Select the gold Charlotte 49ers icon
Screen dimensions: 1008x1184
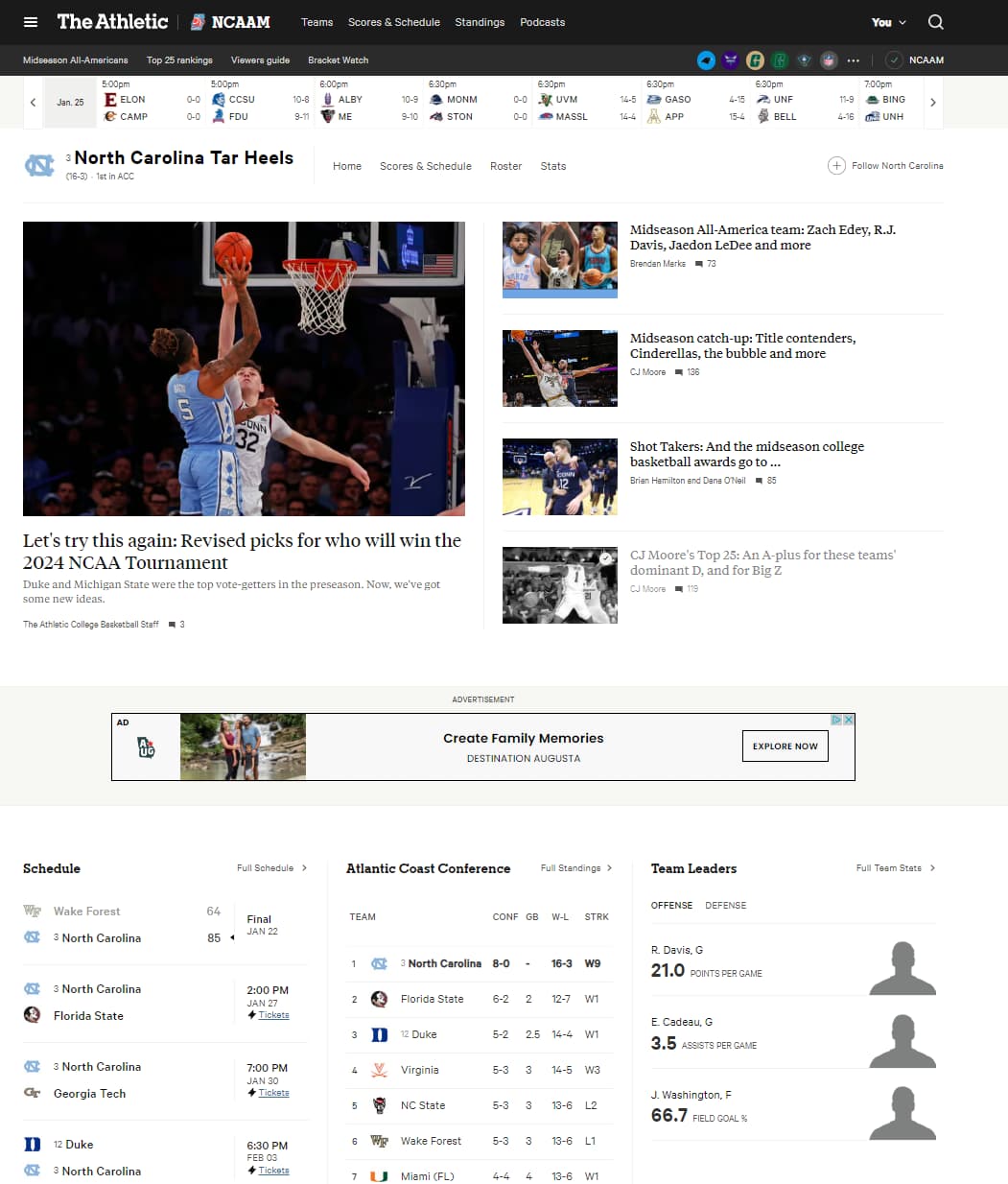pos(756,60)
